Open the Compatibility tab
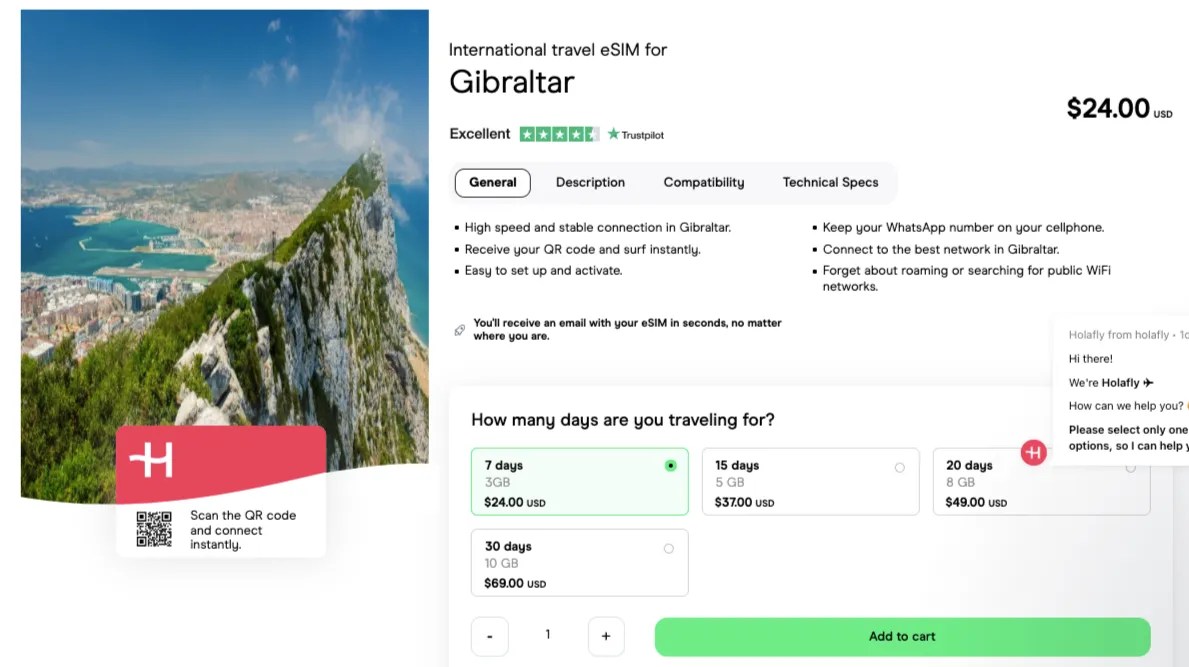The image size is (1189, 667). [703, 182]
